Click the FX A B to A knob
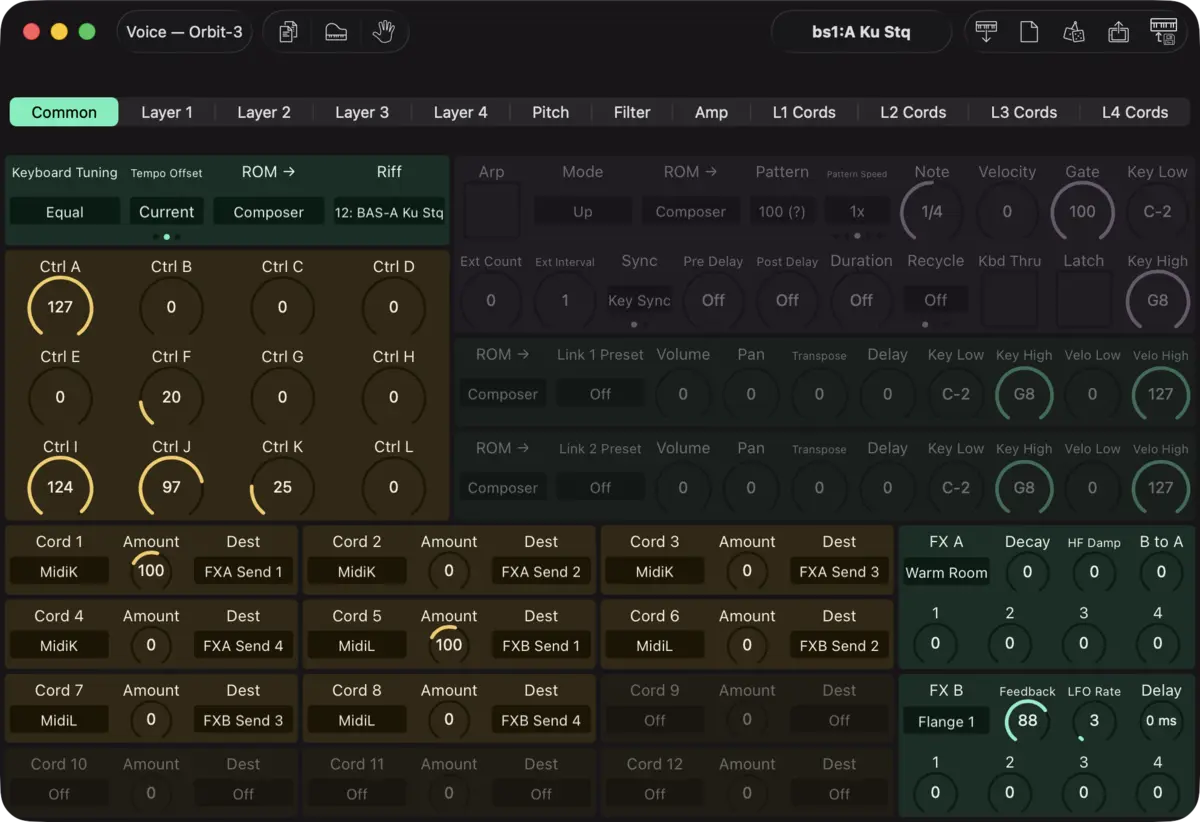The height and width of the screenshot is (822, 1200). tap(1161, 572)
